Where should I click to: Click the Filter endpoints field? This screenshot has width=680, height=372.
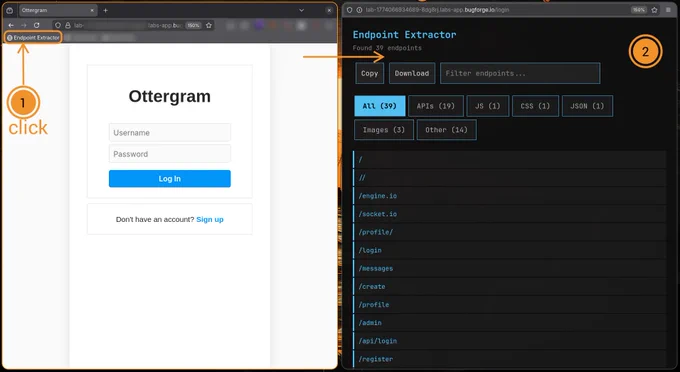coord(520,73)
